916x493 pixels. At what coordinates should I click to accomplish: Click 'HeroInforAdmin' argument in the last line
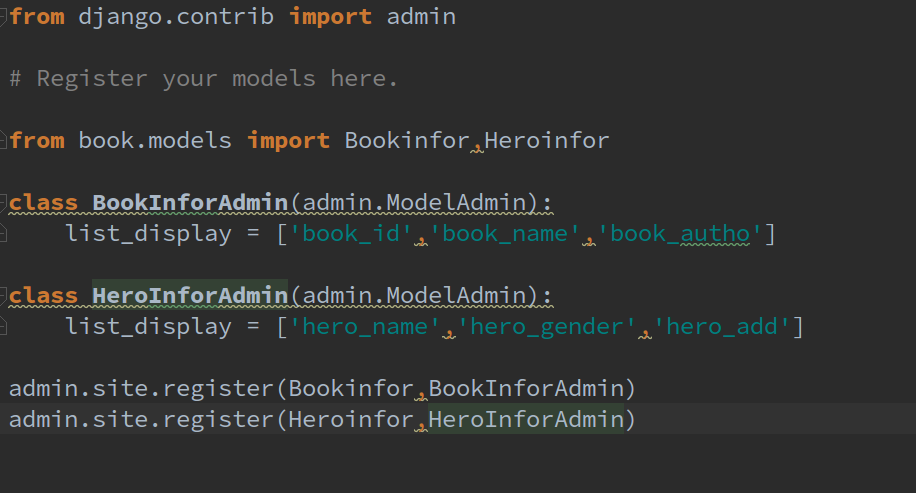[526, 419]
